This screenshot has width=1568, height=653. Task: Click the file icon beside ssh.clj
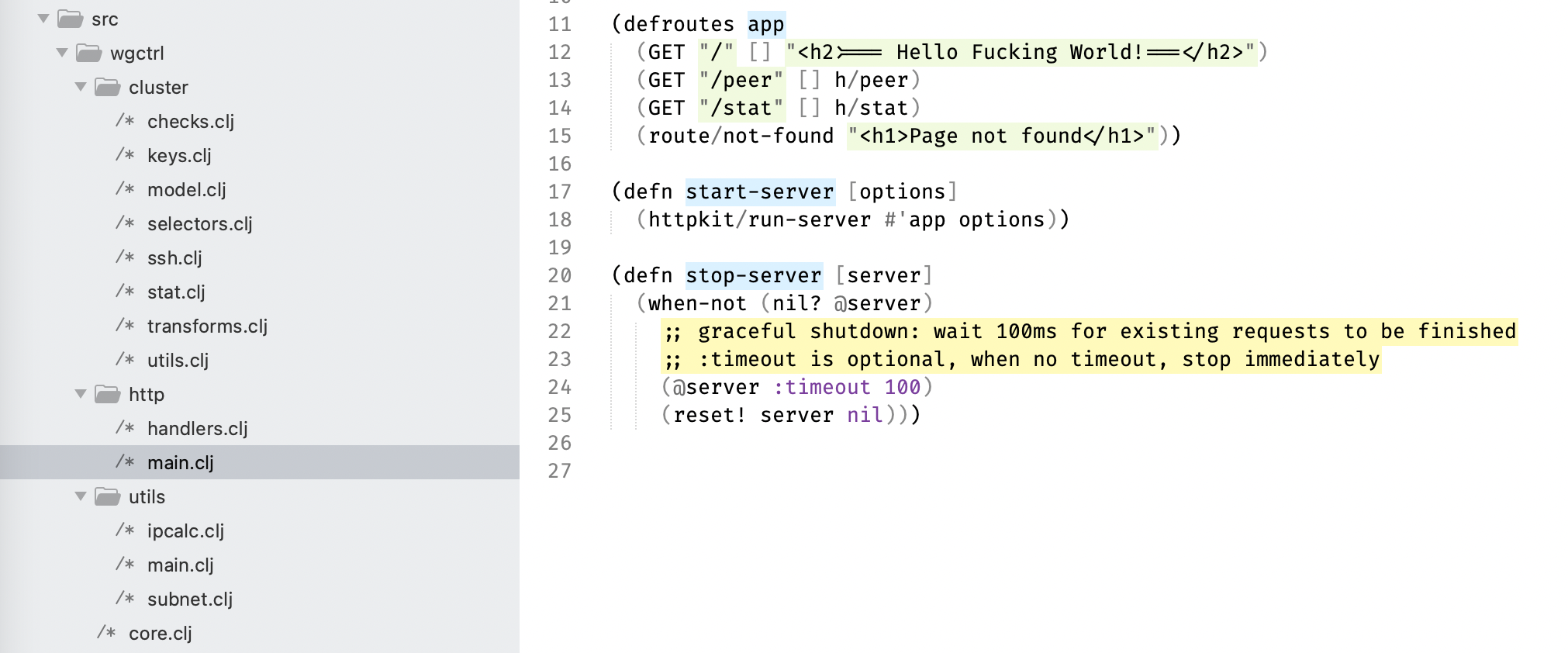[x=125, y=257]
